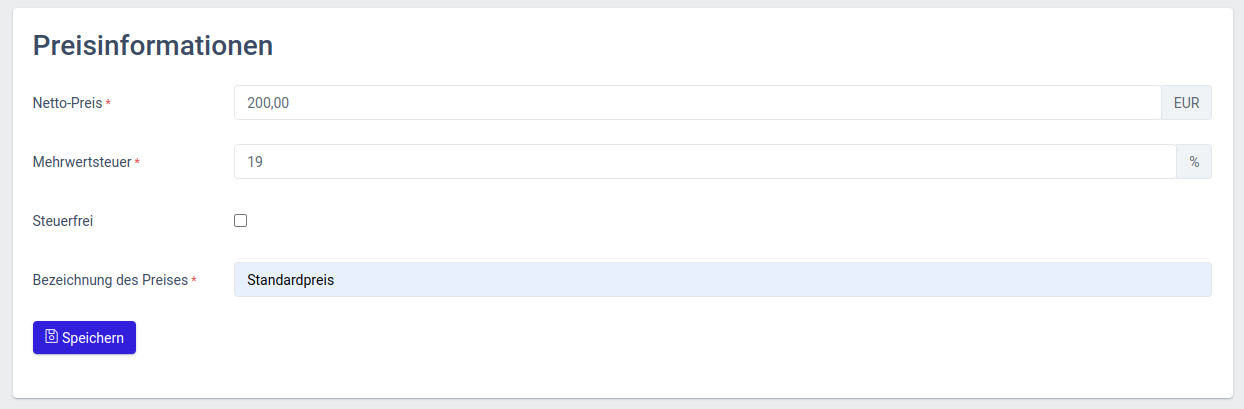Click the Preisinformationen heading
The height and width of the screenshot is (409, 1244).
tap(153, 45)
